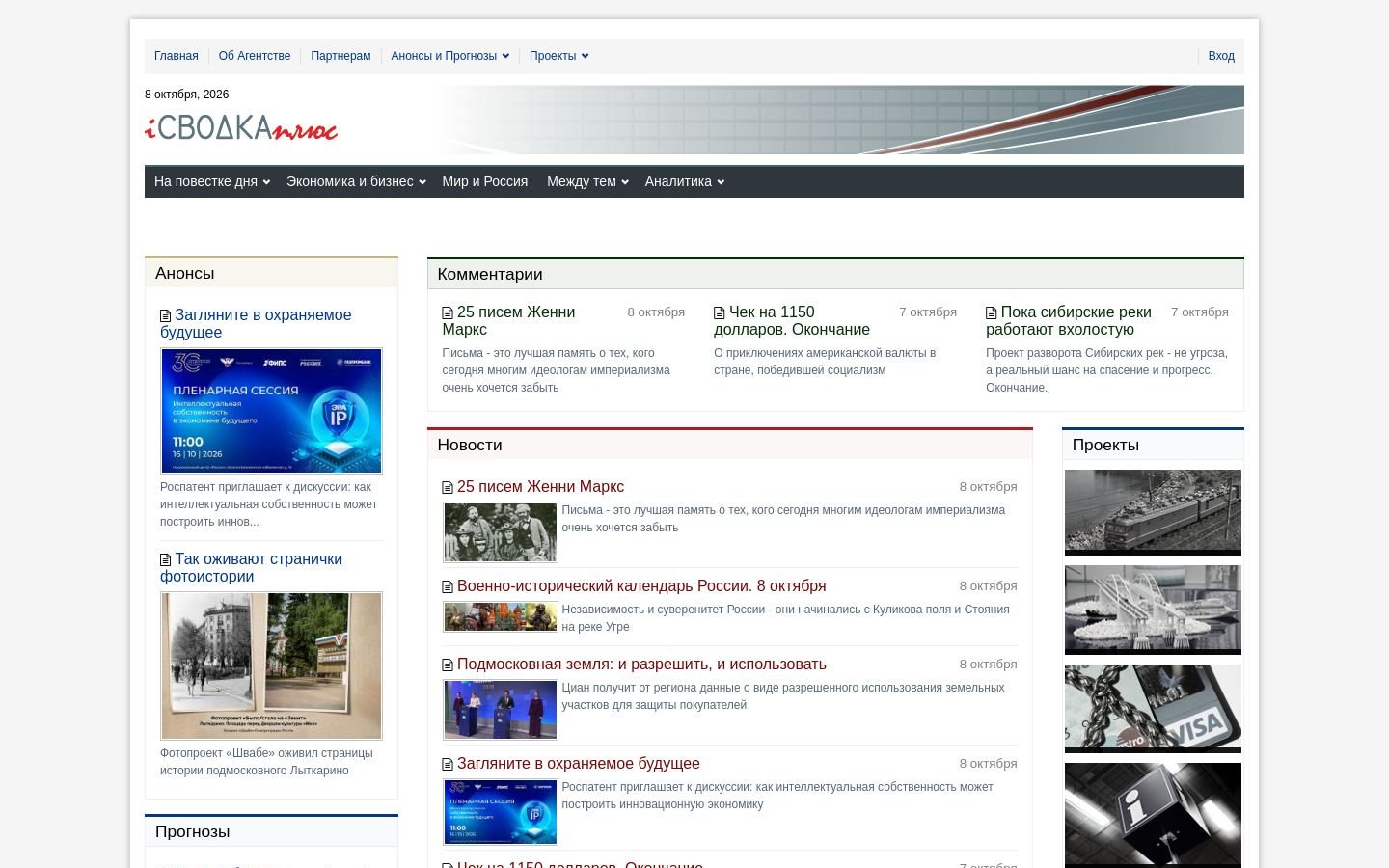Click document icon beside 'Пока сибирские реки работают вхолостую'
1389x868 pixels.
click(992, 312)
